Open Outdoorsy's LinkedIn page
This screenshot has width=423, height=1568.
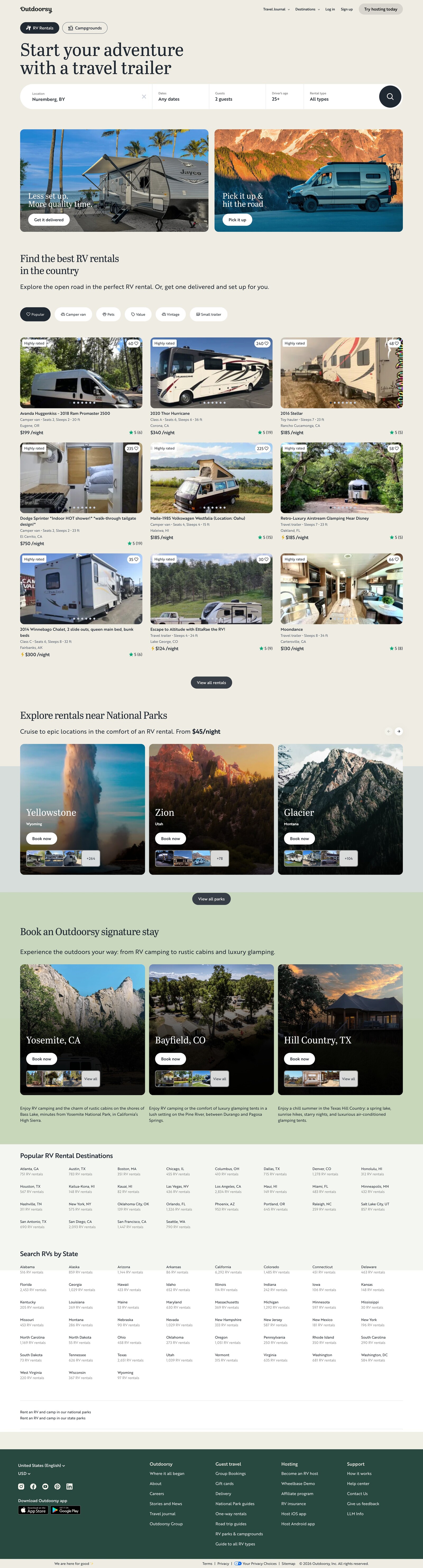[x=70, y=1486]
